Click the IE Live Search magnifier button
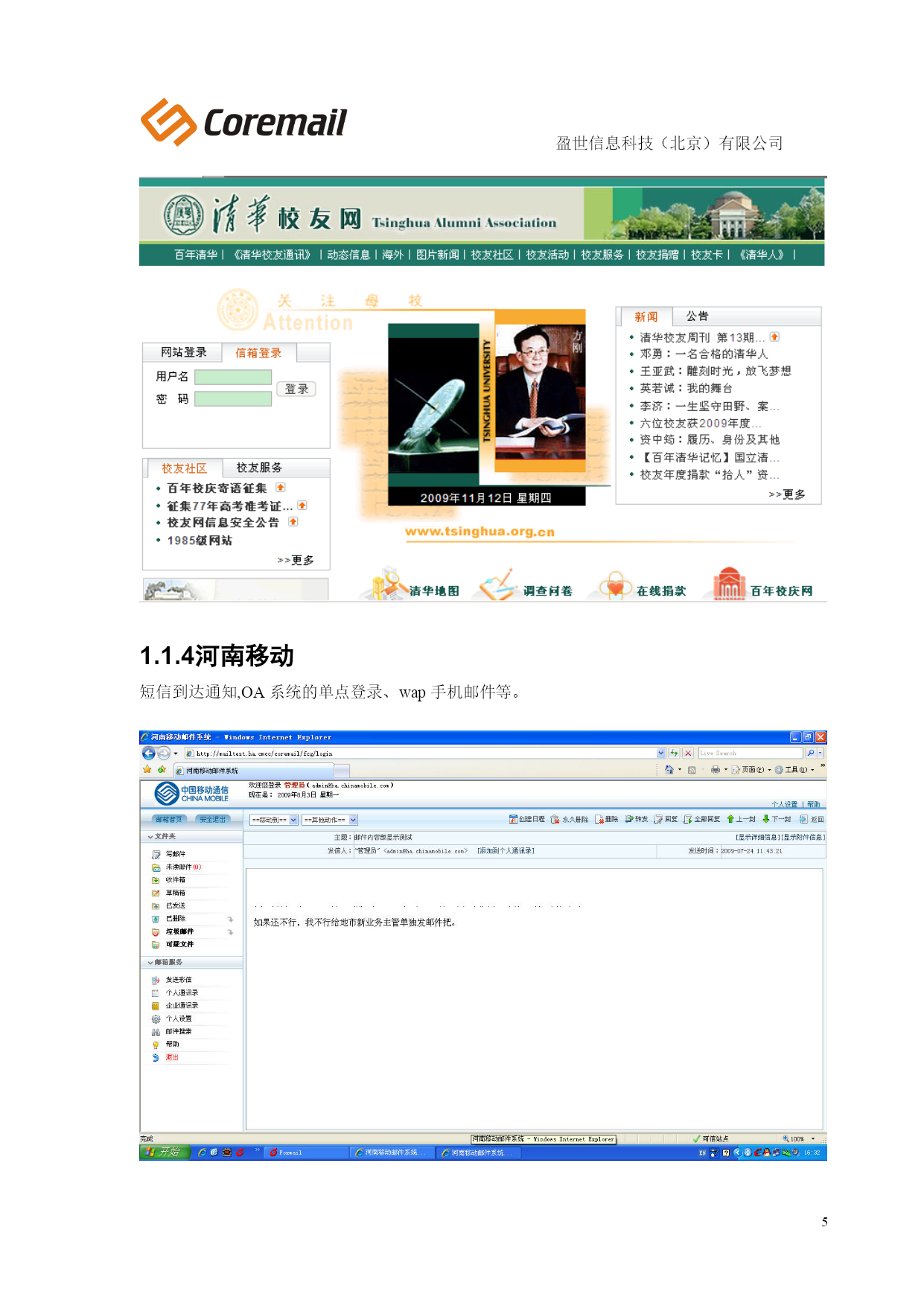 click(810, 753)
